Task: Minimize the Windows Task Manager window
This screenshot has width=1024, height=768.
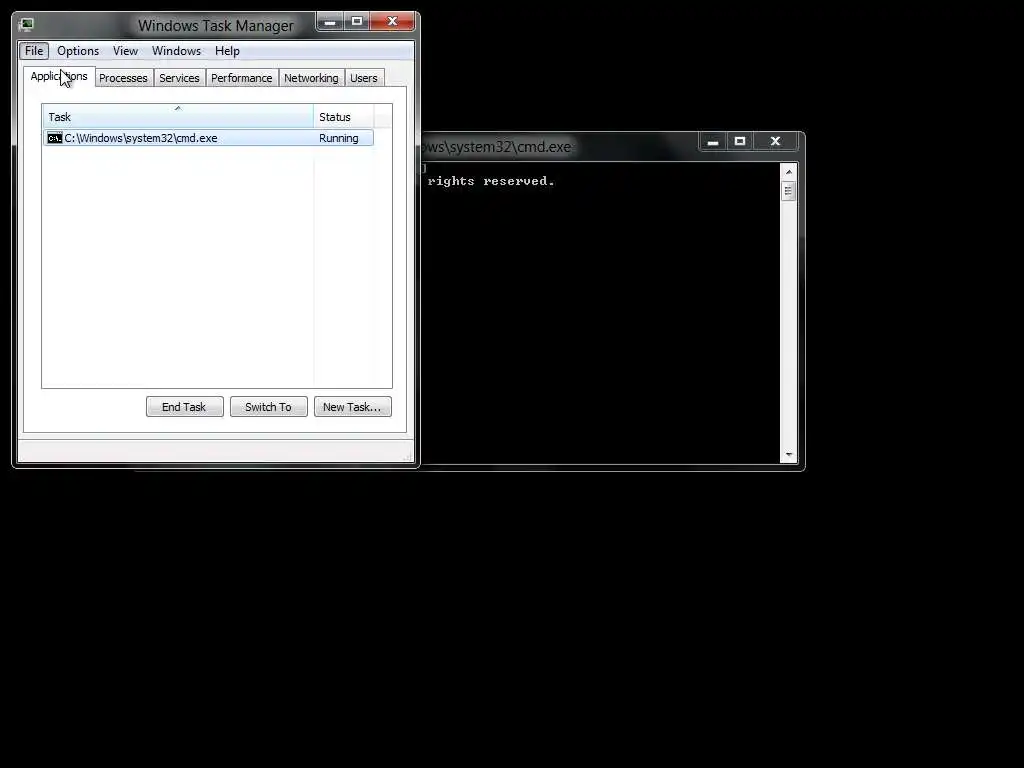Action: click(x=330, y=22)
